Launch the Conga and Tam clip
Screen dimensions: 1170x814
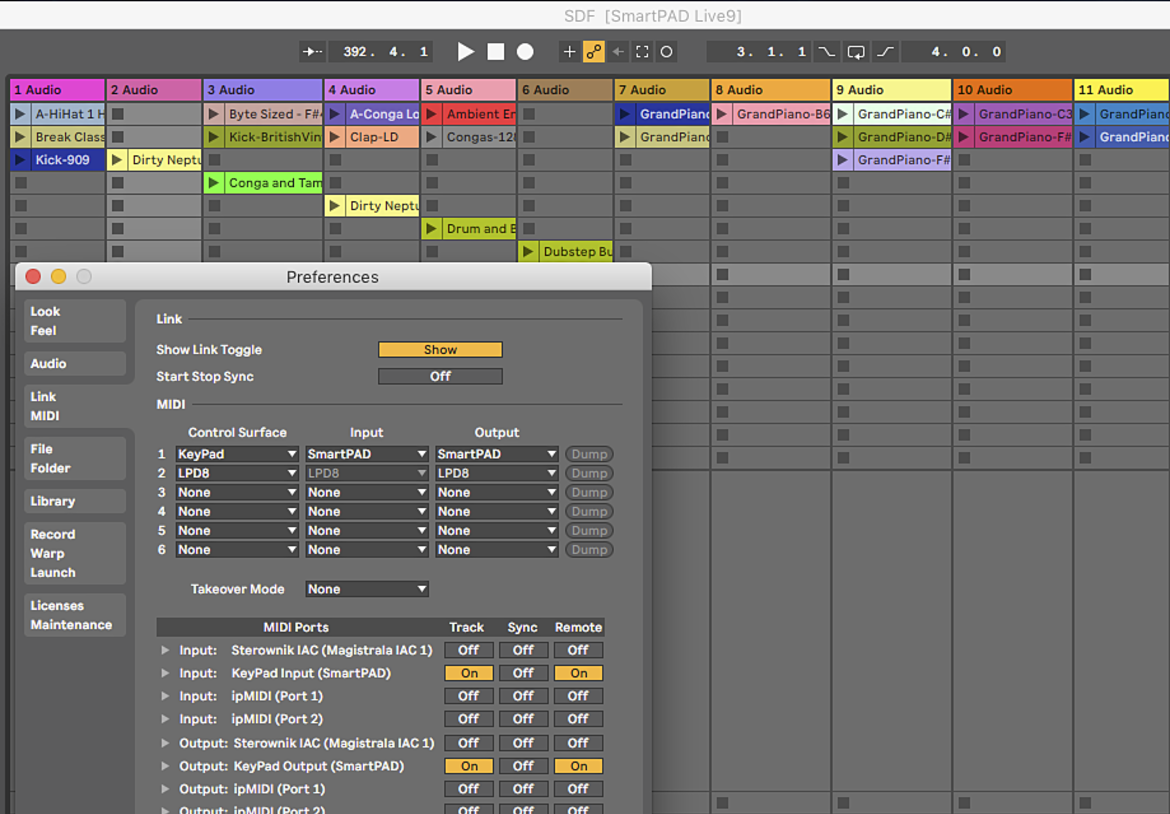[214, 183]
